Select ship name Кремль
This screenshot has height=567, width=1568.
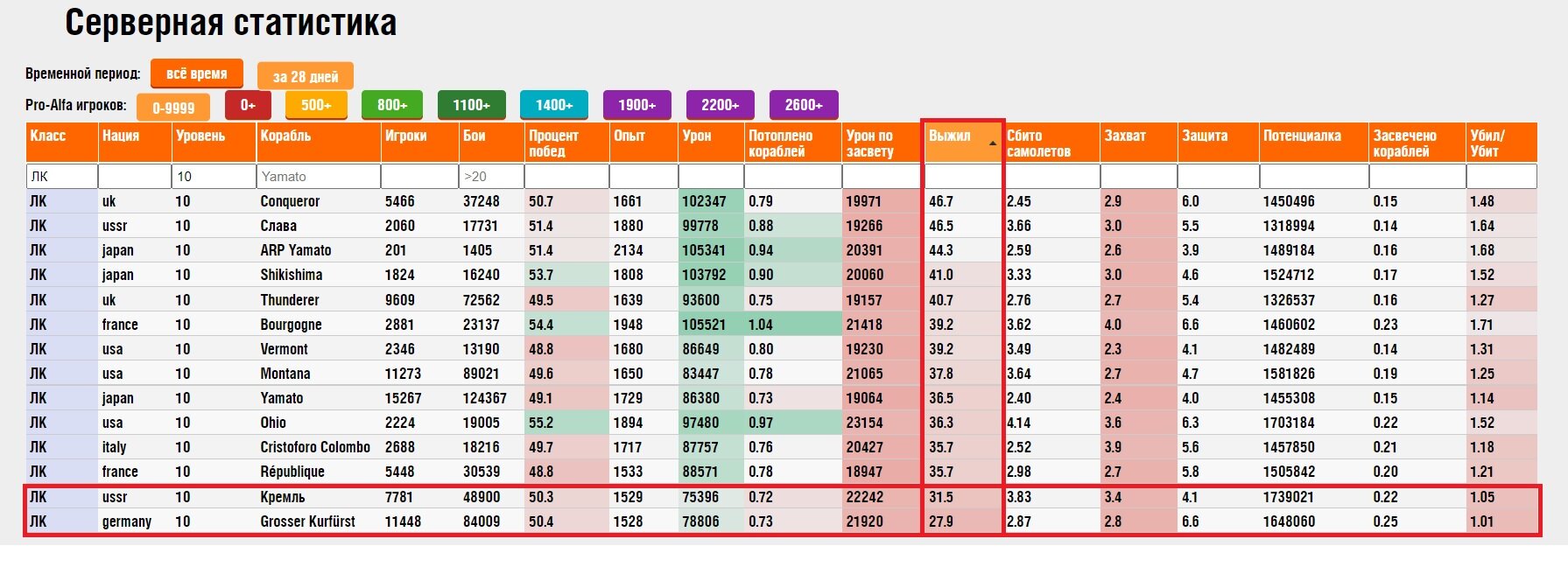283,497
